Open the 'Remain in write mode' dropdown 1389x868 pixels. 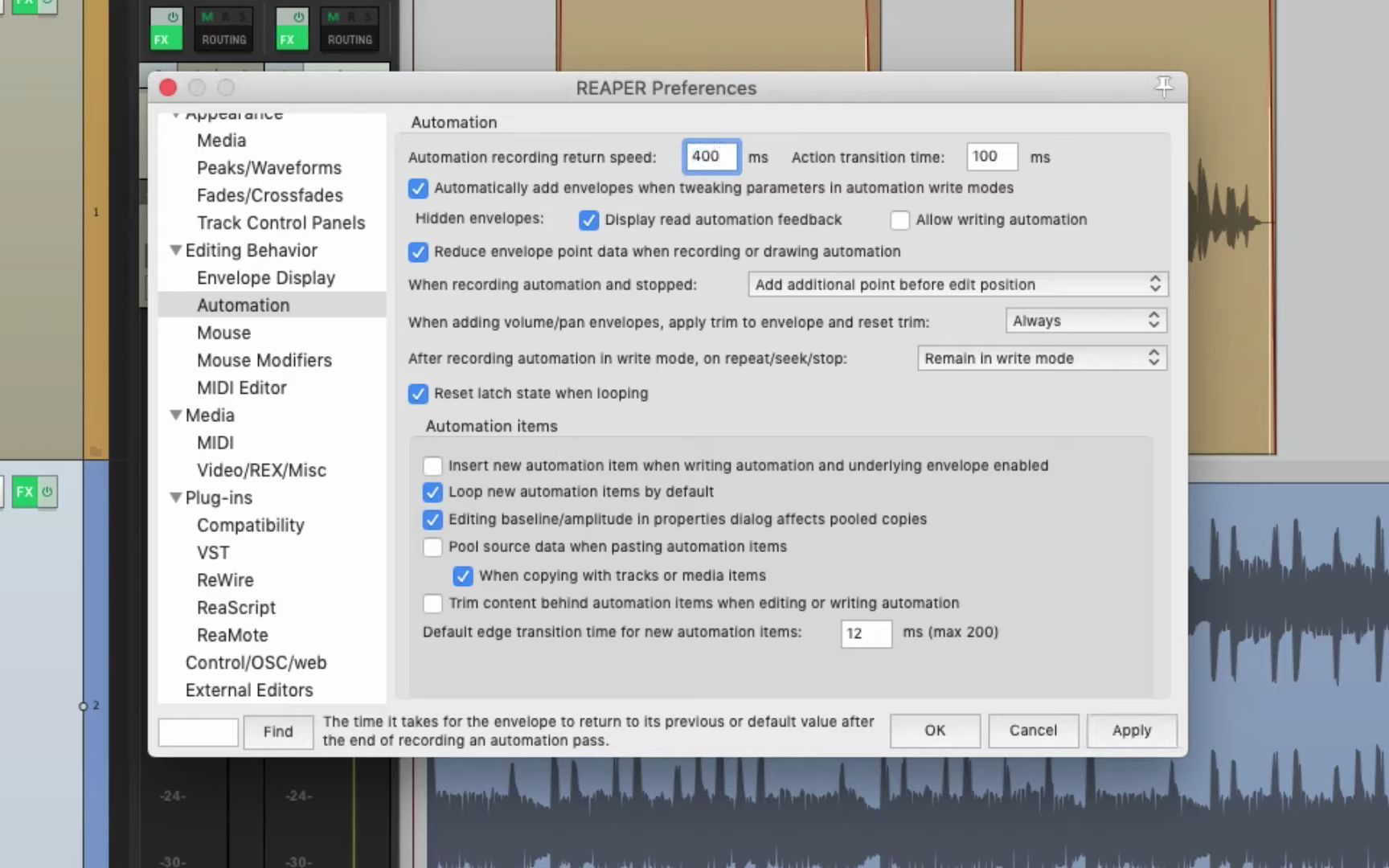1042,358
